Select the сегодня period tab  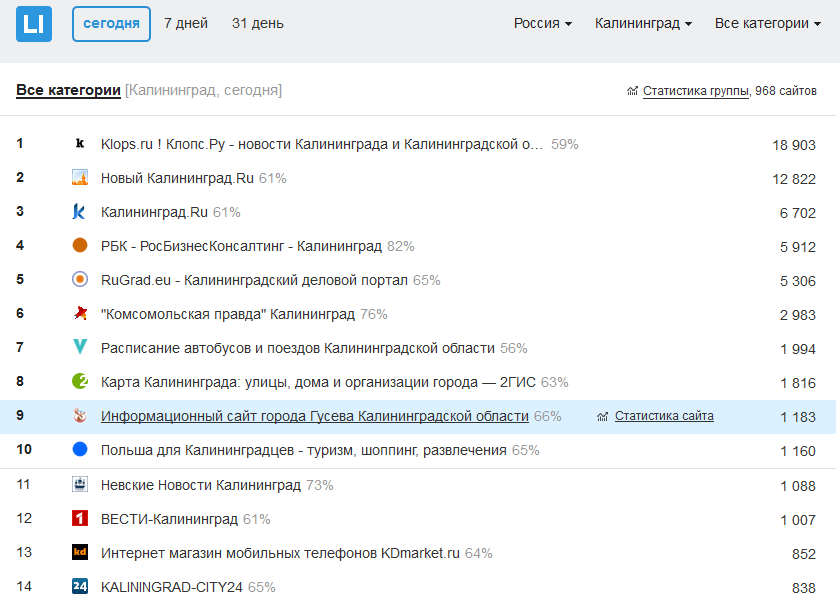tap(111, 24)
